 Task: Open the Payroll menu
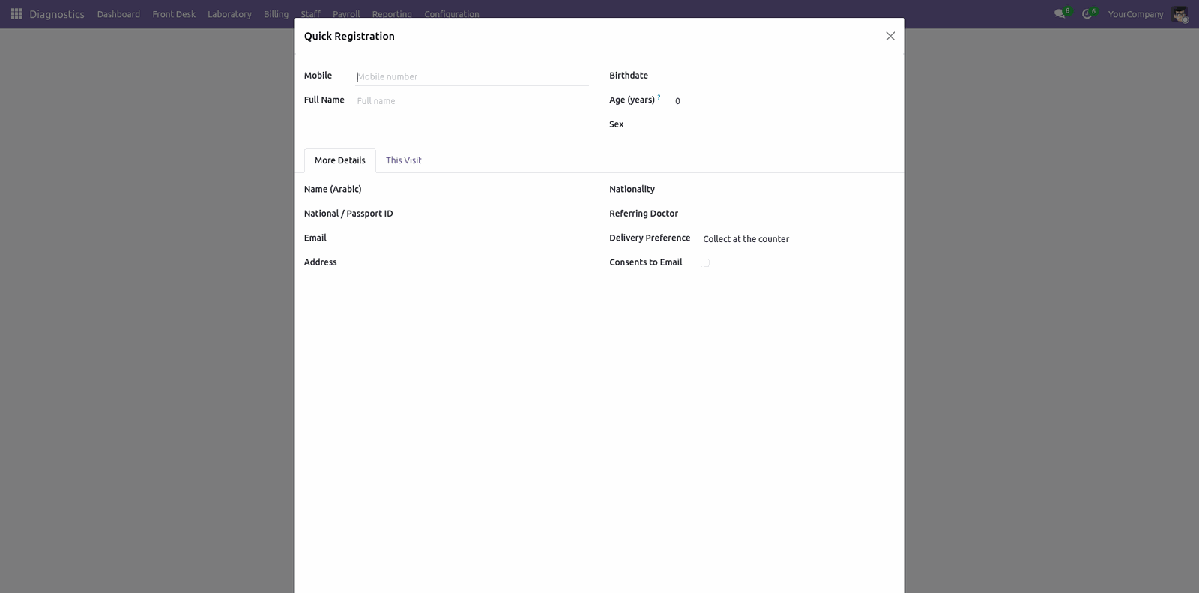pos(346,14)
